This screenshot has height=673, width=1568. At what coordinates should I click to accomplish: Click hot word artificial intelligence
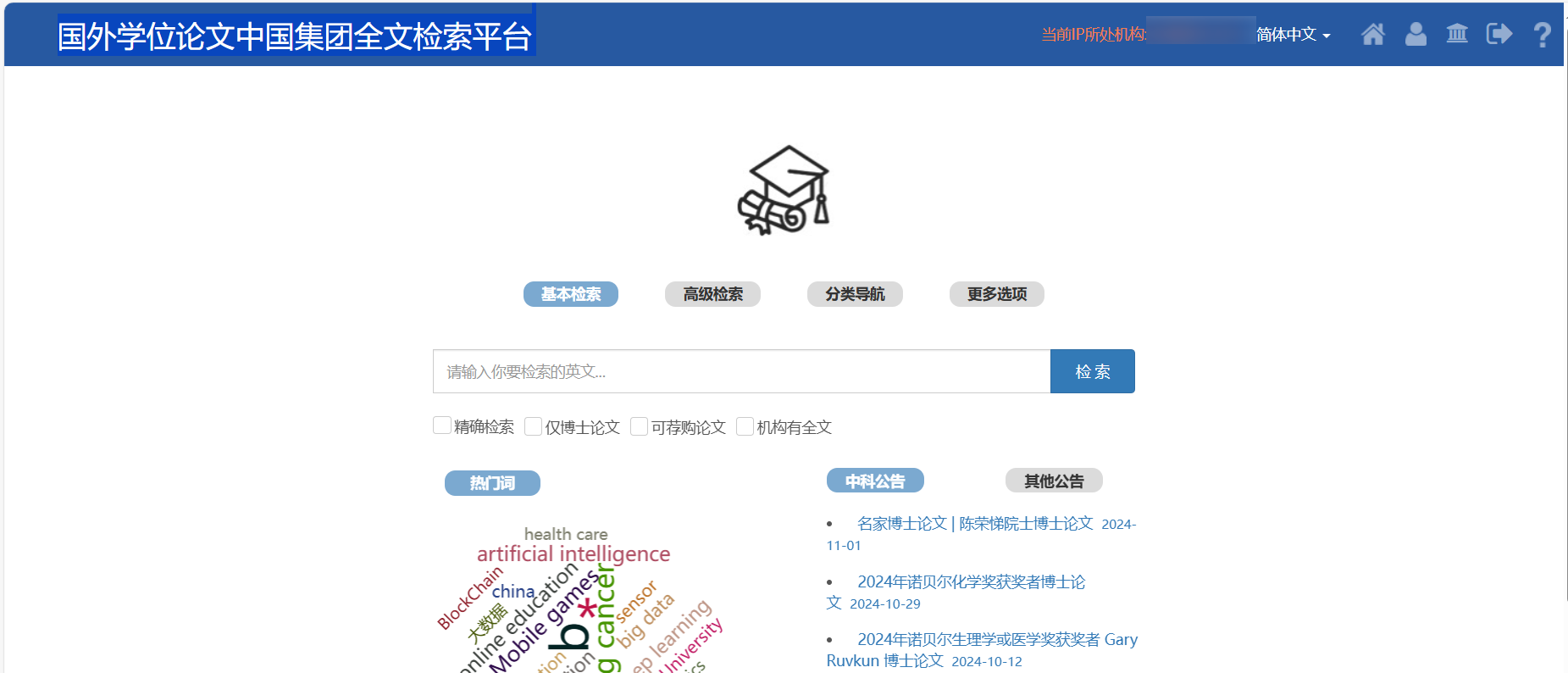(573, 554)
